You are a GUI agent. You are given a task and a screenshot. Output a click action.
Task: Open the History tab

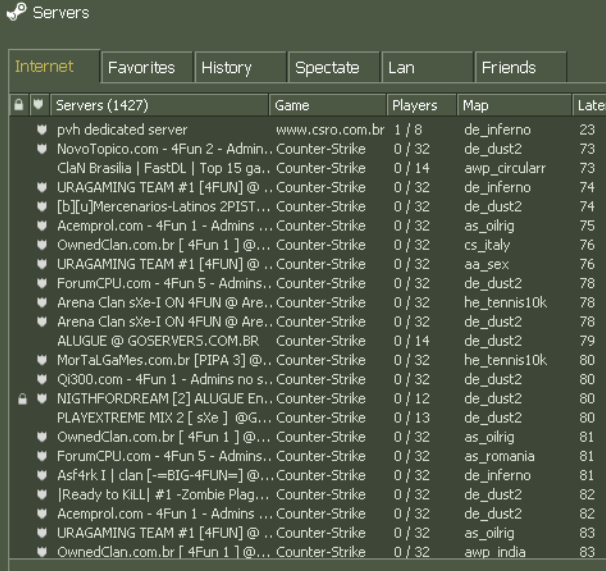[226, 68]
